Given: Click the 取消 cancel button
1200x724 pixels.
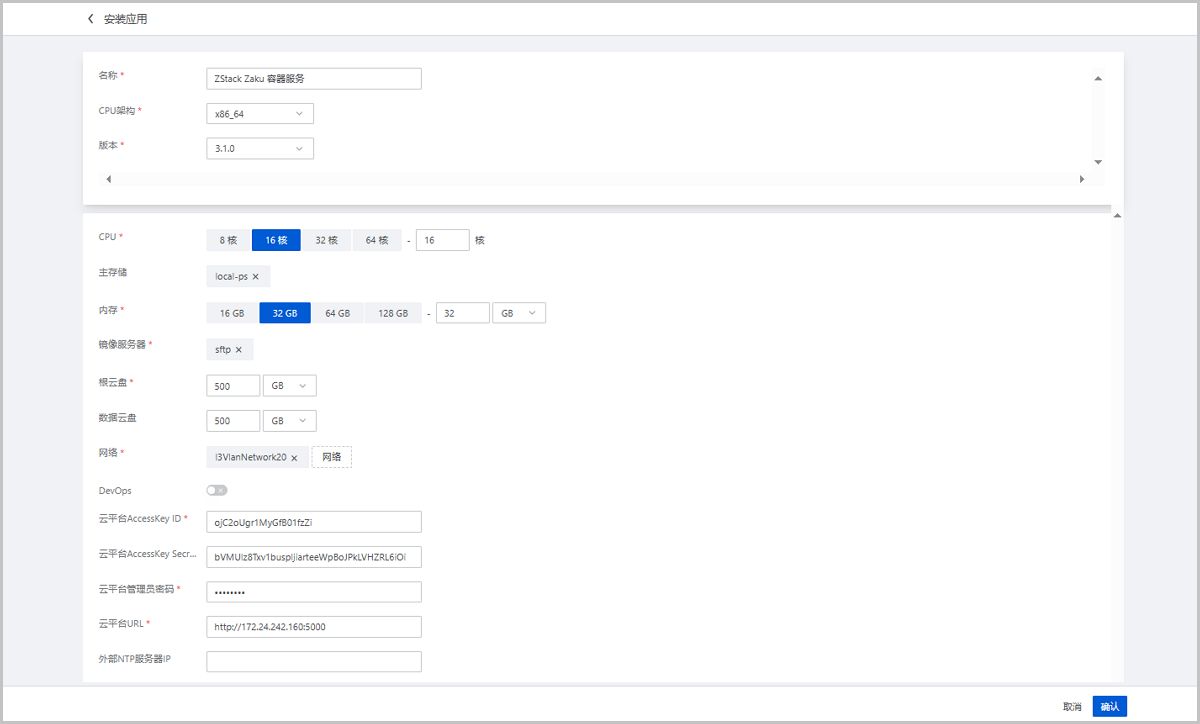Looking at the screenshot, I should click(x=1072, y=706).
